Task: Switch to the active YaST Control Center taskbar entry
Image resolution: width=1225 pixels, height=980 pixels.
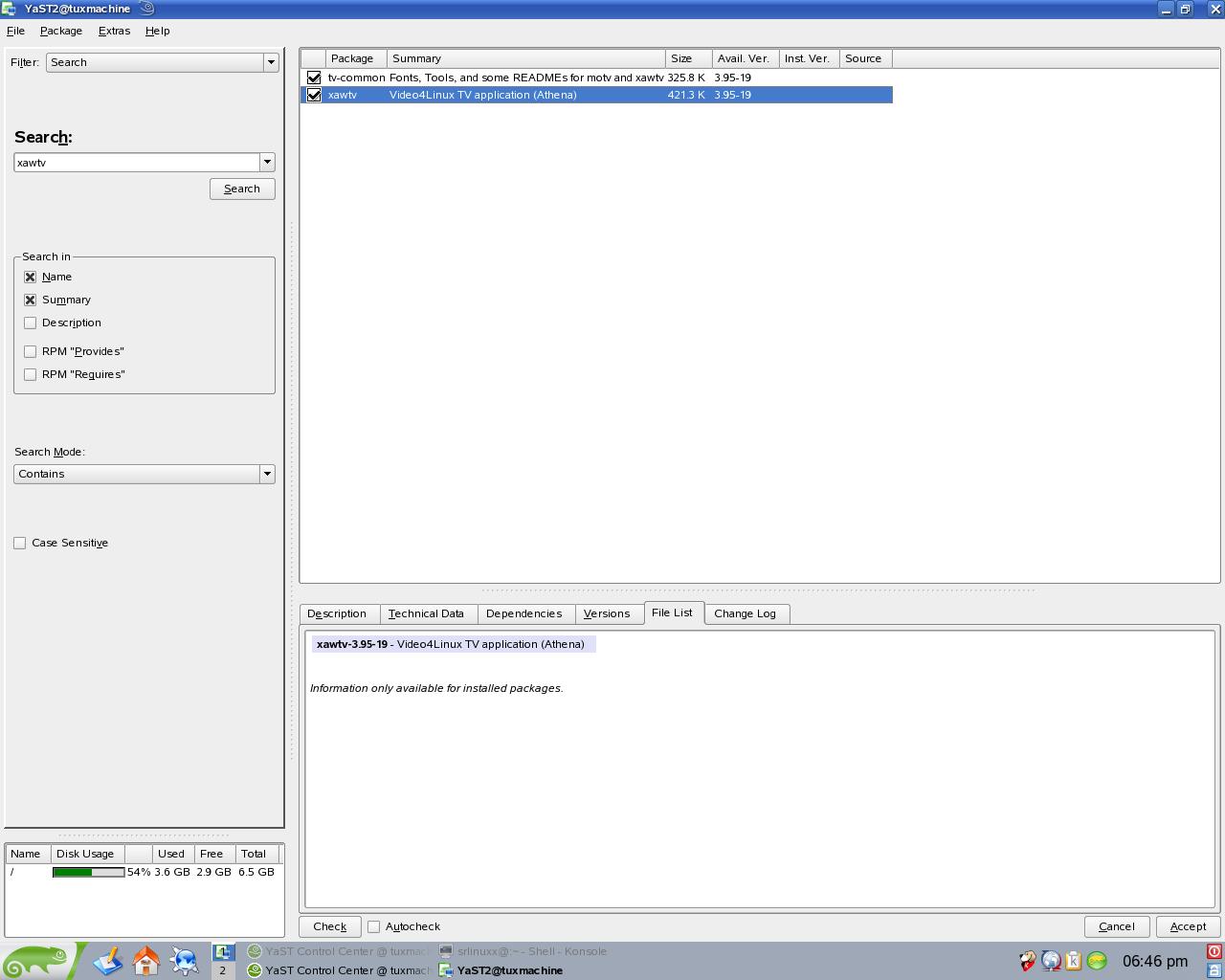Action: point(339,969)
